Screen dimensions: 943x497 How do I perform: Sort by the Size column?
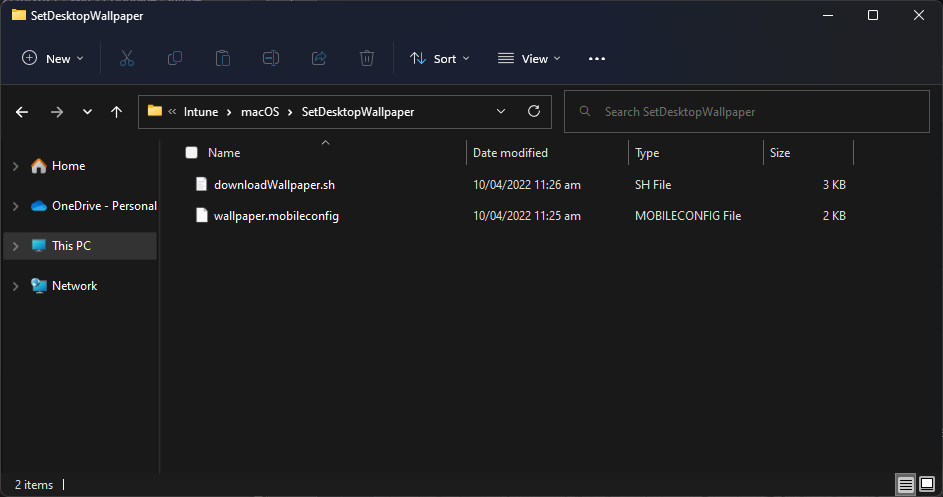click(x=780, y=153)
